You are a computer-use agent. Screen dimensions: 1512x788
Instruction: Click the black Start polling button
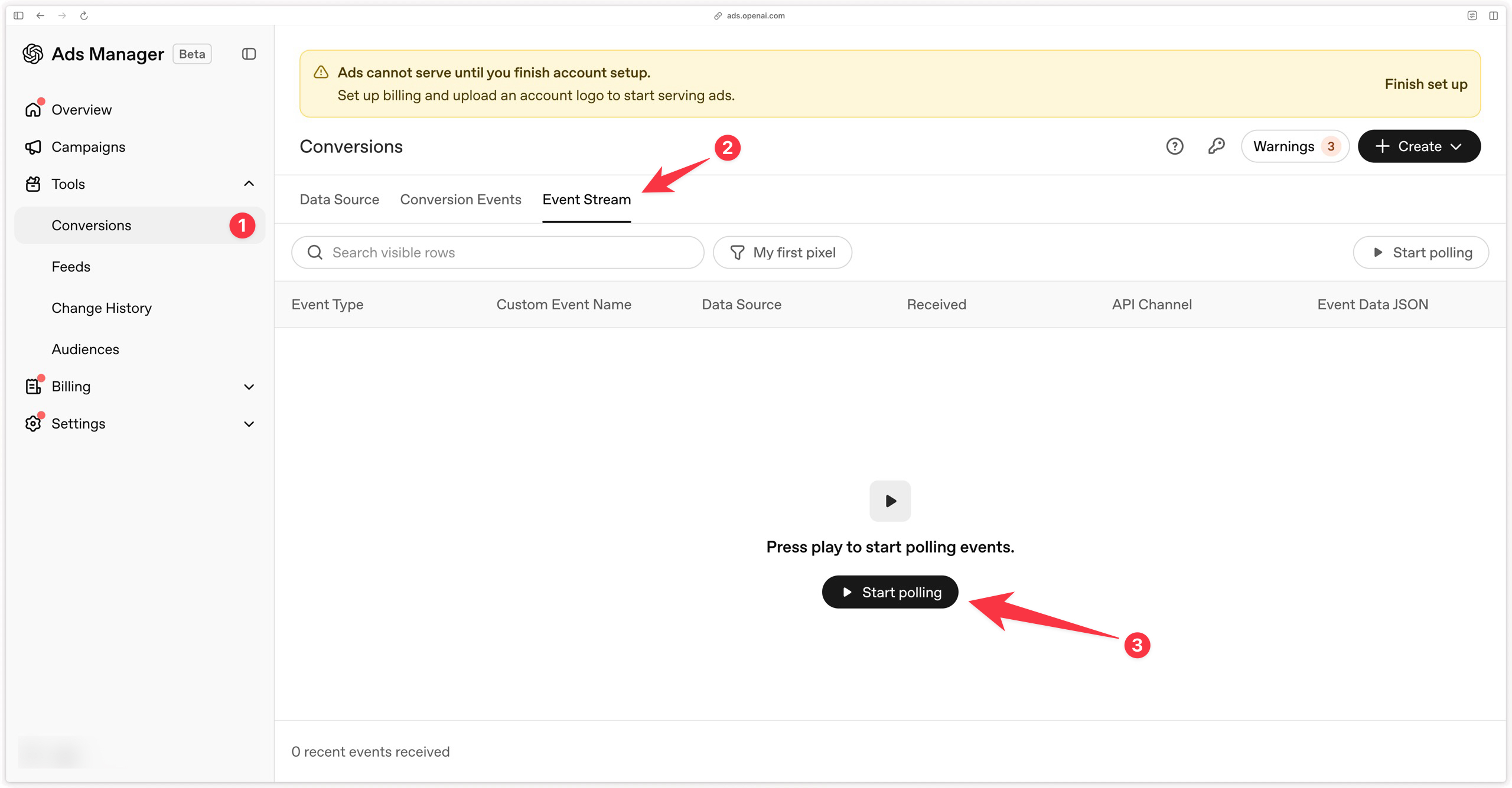[x=890, y=592]
